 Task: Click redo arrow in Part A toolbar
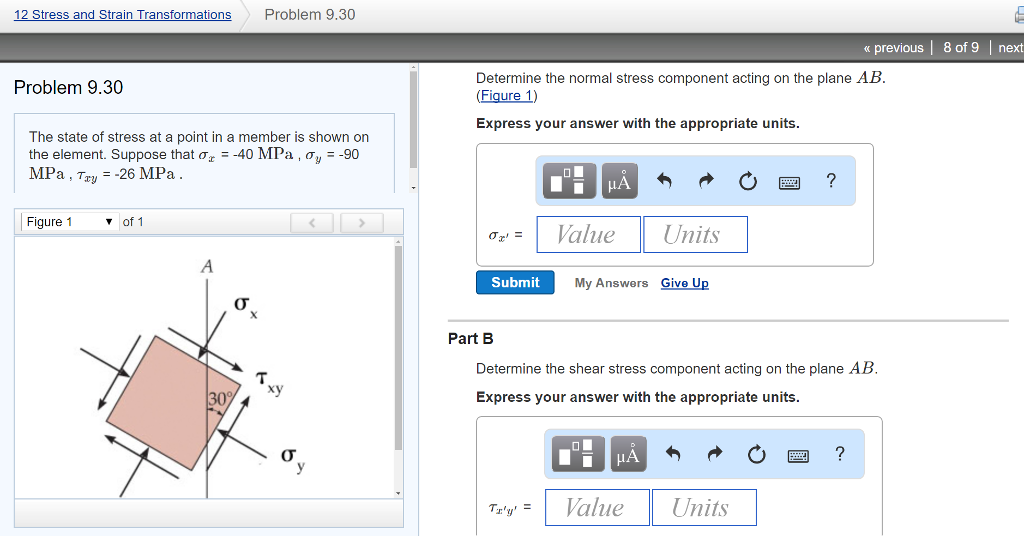tap(706, 180)
